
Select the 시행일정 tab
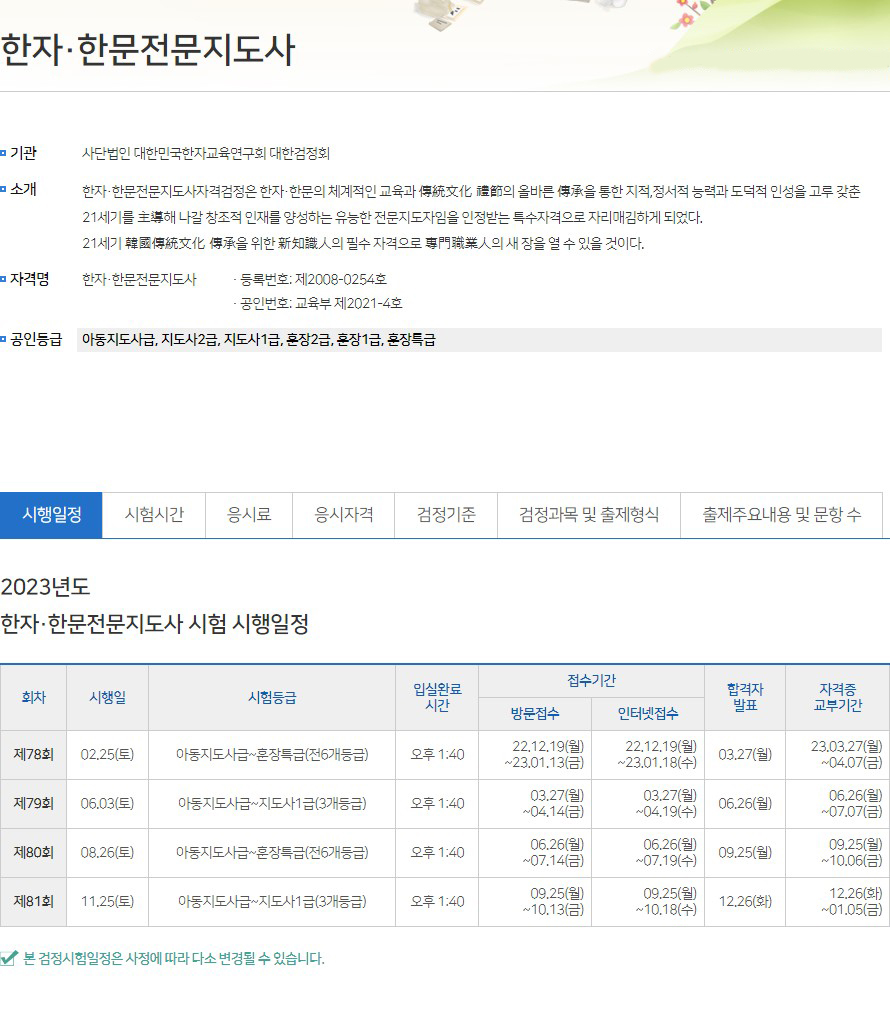coord(51,515)
